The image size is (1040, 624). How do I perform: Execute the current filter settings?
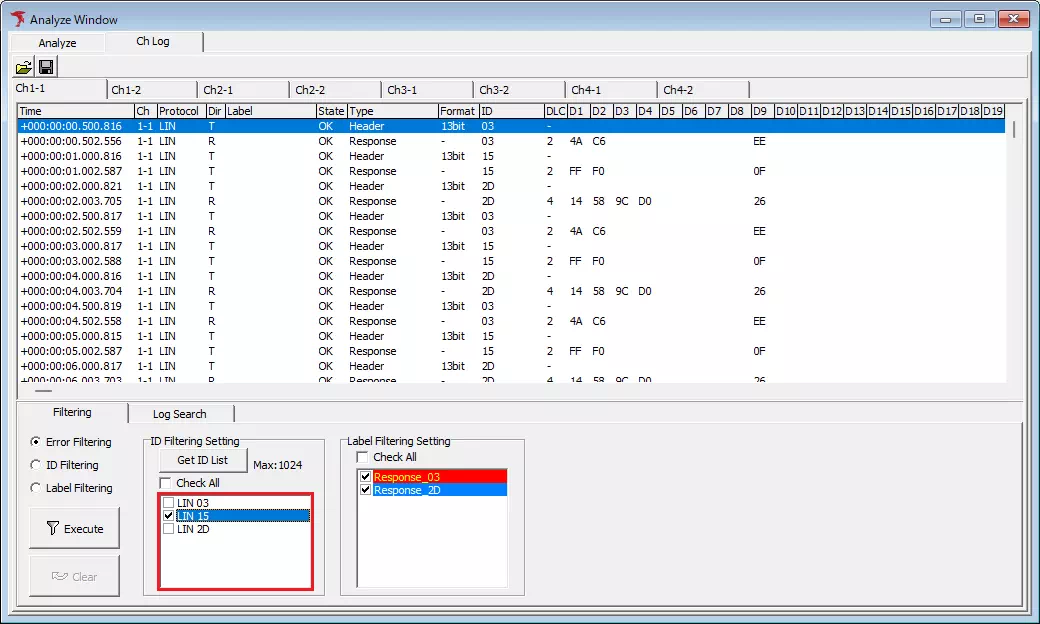tap(74, 528)
